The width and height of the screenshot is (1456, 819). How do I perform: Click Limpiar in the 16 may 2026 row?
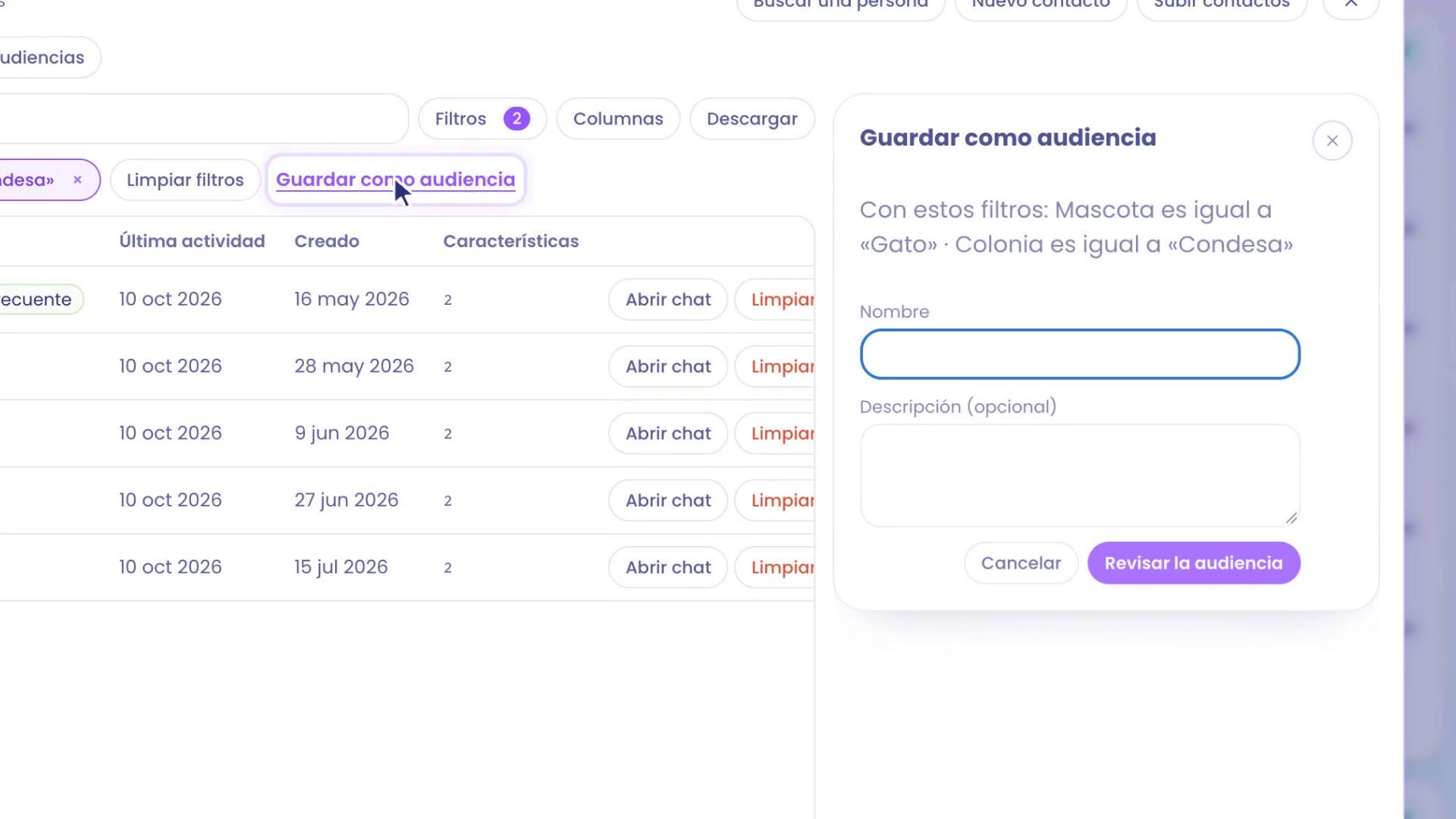(x=775, y=300)
